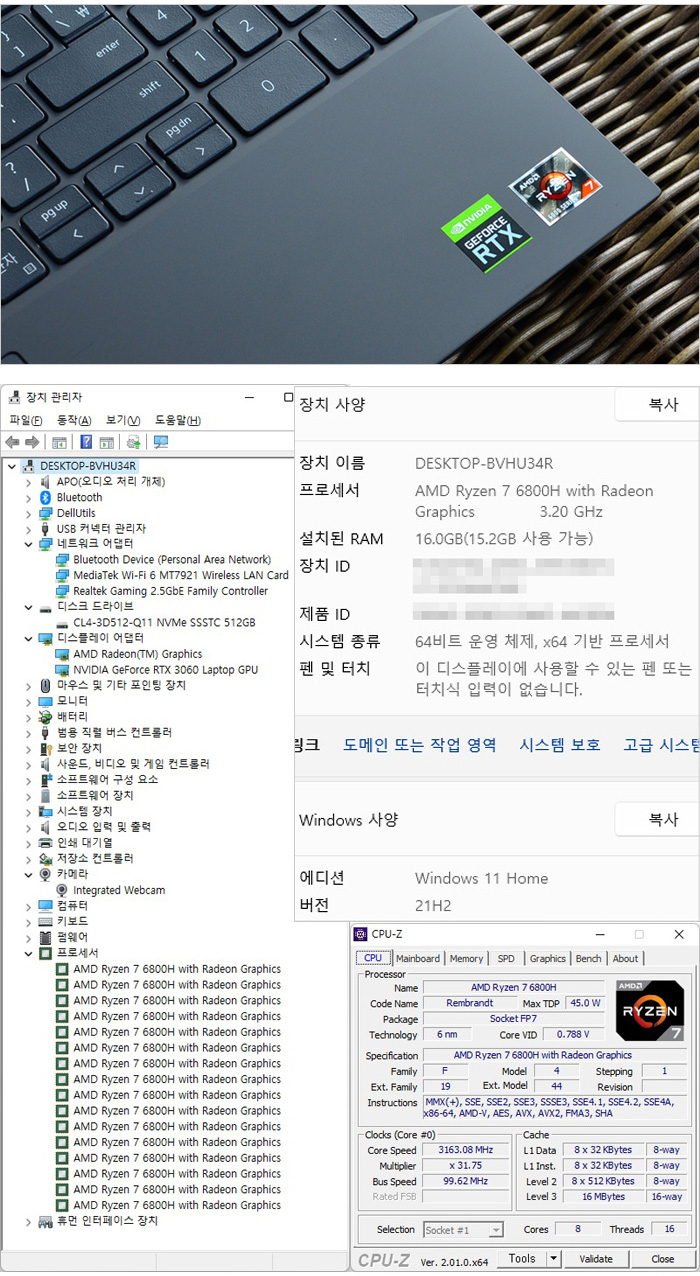700x1276 pixels.
Task: Collapse the 네트워크 어댑터 category
Action: tap(28, 544)
